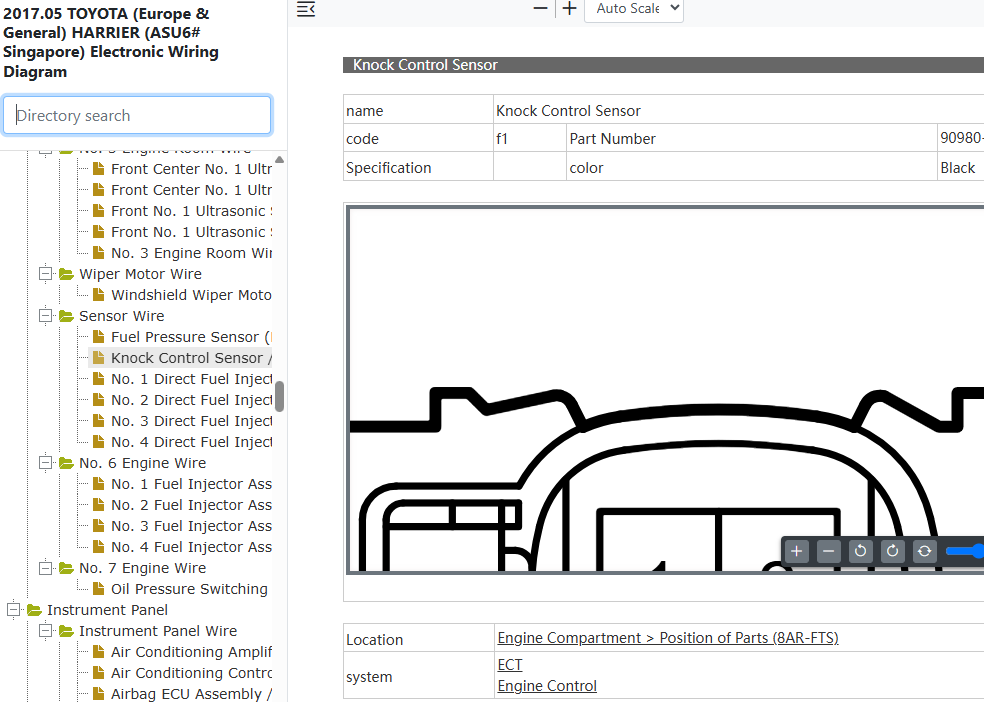Click the zoom out minus button
This screenshot has height=702, width=984.
(x=540, y=8)
